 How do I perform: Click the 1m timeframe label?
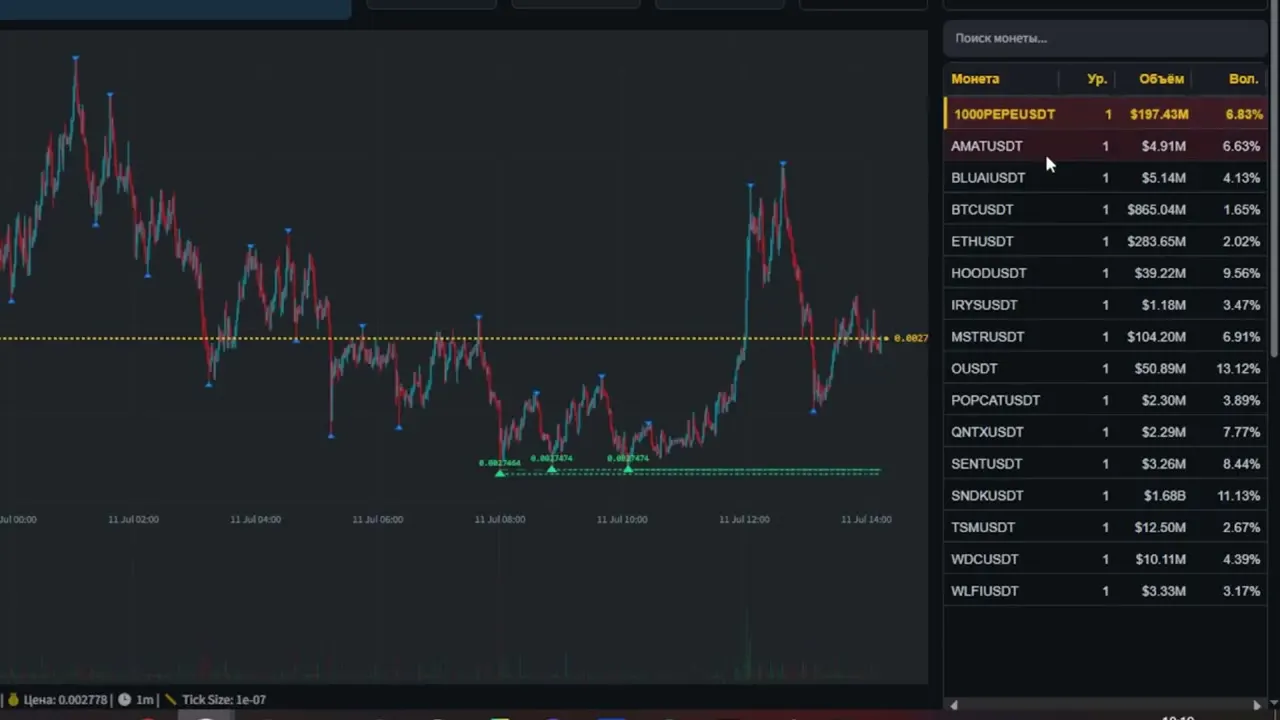145,700
